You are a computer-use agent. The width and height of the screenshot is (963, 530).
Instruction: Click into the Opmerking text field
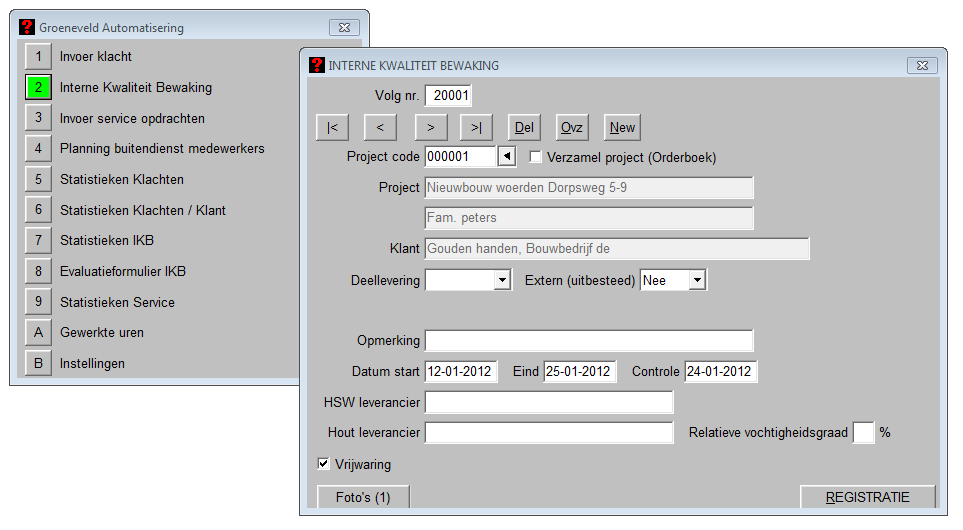(589, 341)
